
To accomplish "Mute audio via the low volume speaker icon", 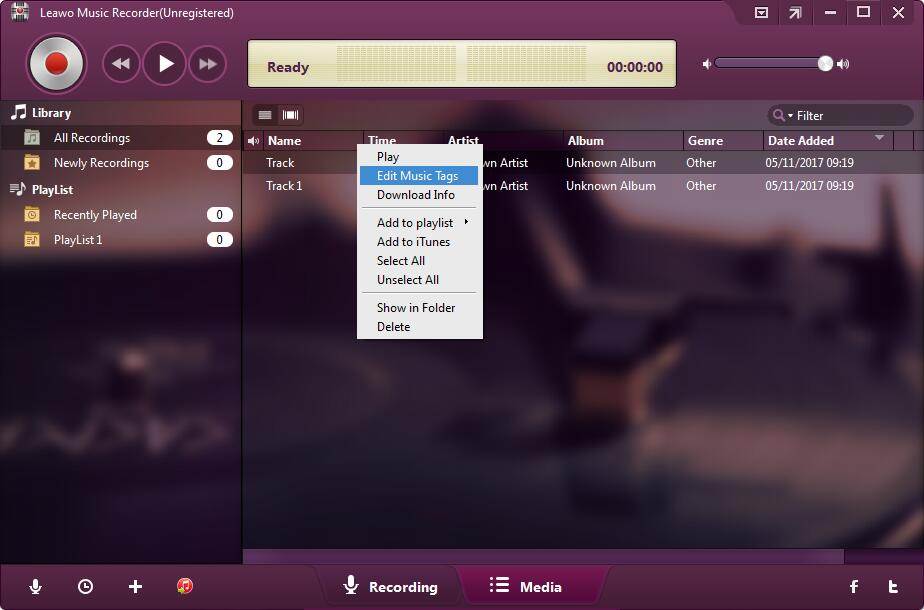I will point(707,64).
